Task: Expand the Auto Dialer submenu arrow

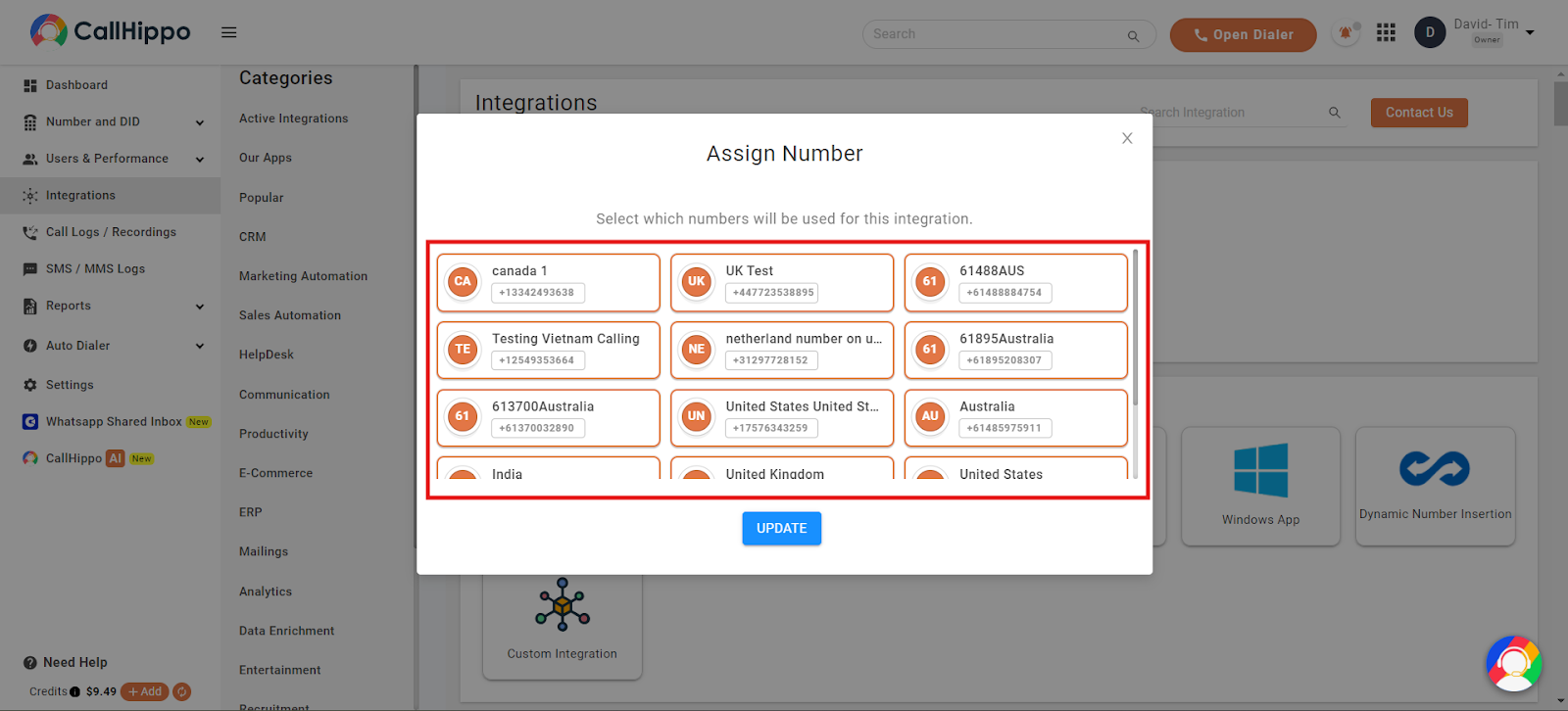Action: pyautogui.click(x=200, y=346)
